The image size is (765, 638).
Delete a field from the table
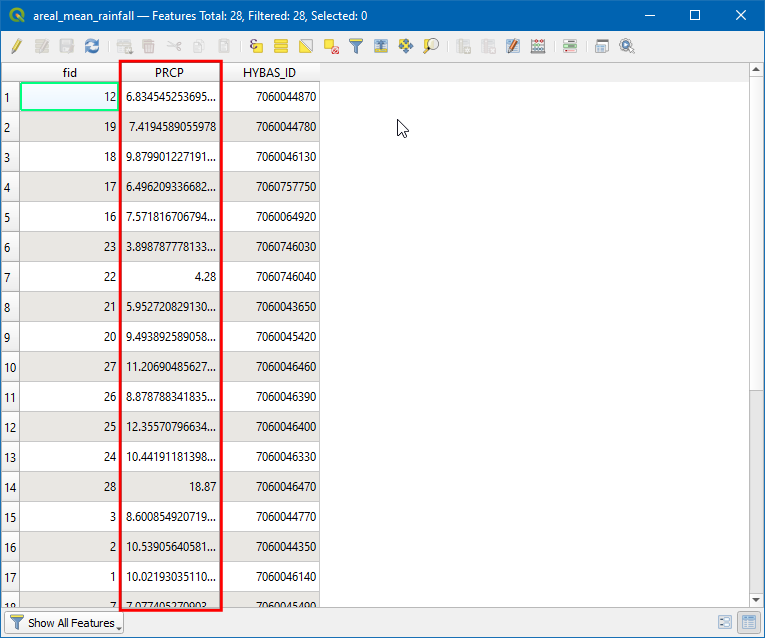(488, 46)
